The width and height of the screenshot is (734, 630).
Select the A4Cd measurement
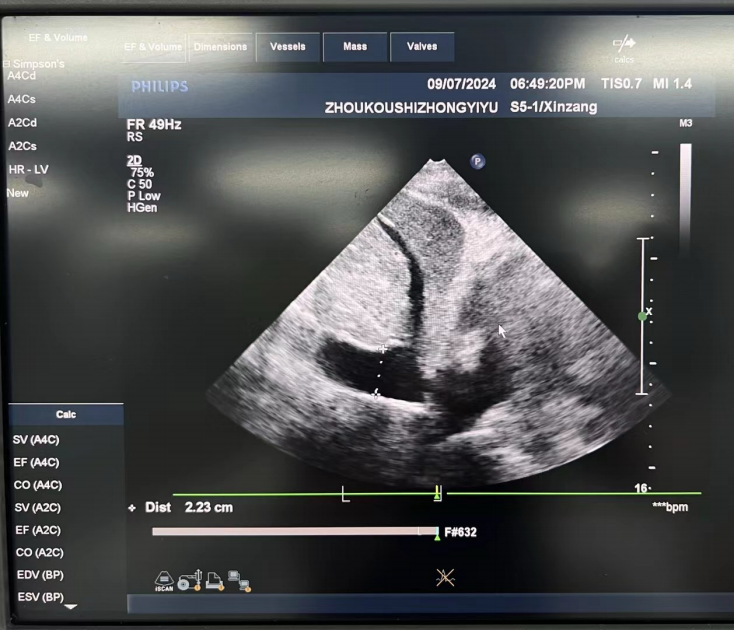point(22,75)
